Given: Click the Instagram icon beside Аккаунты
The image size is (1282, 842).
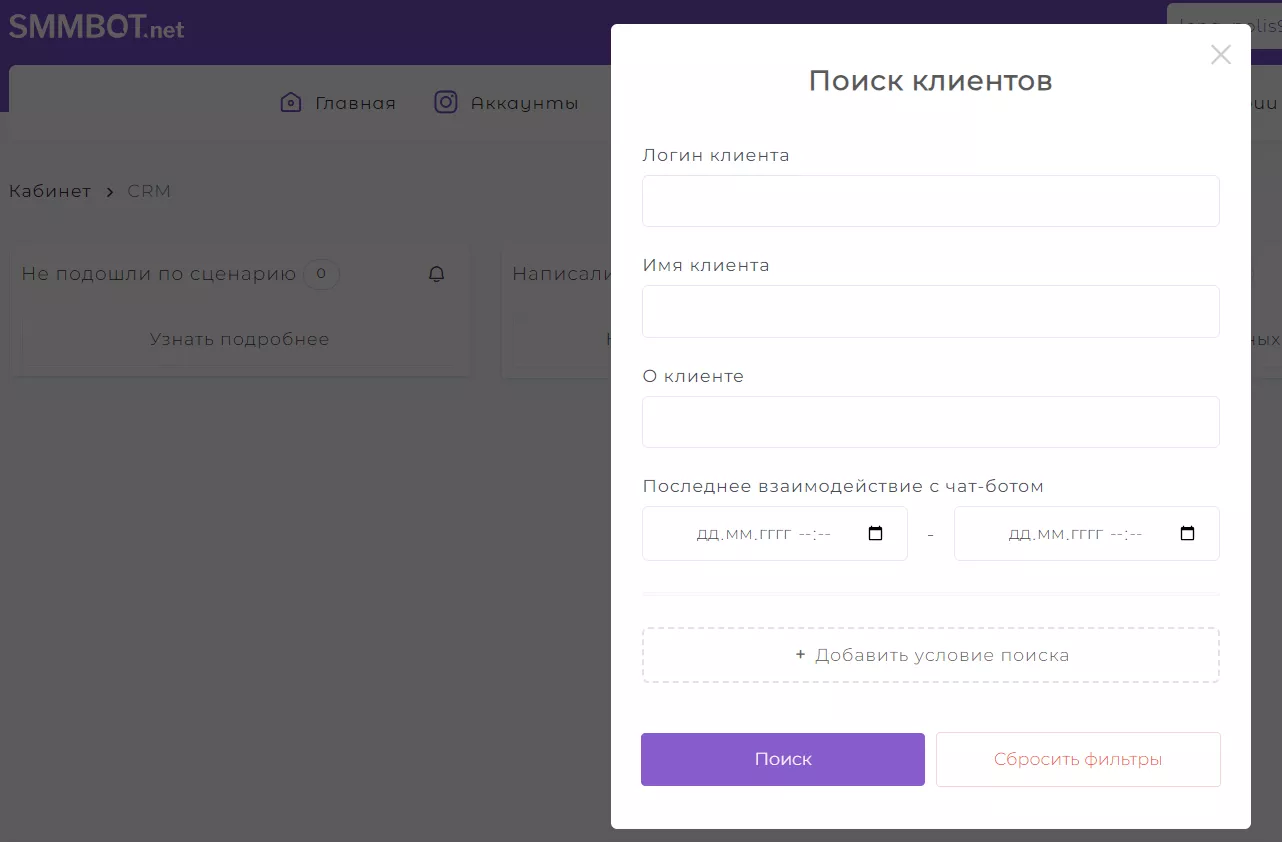Looking at the screenshot, I should 446,102.
